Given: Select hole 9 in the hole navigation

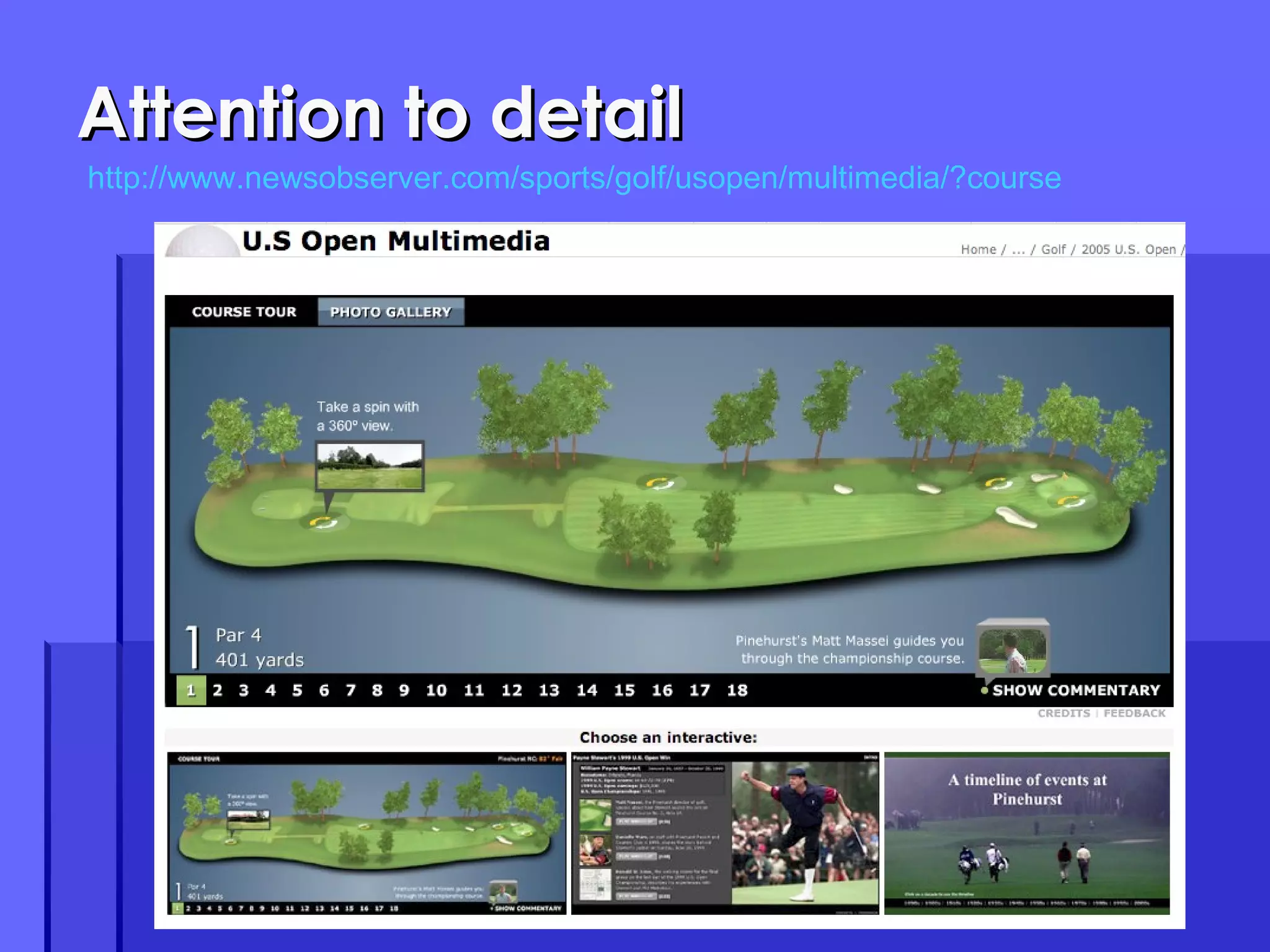Looking at the screenshot, I should [x=404, y=690].
